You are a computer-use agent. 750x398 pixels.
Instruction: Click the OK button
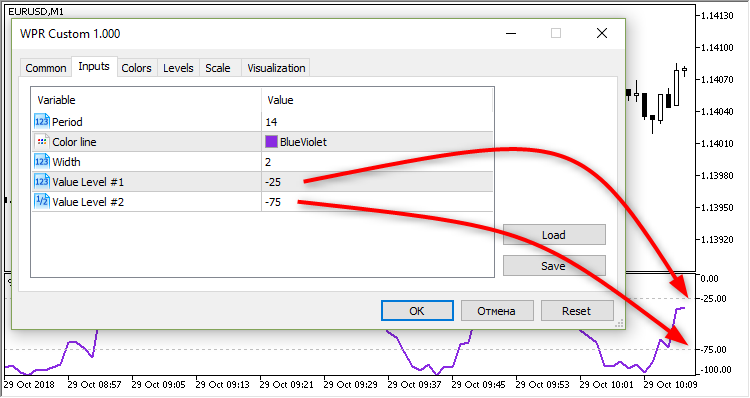pyautogui.click(x=417, y=311)
